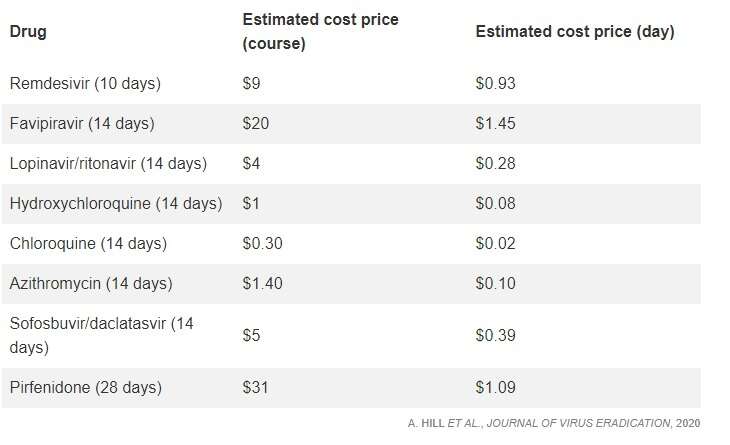730x445 pixels.
Task: Select the $0.93 daily cost value
Action: pos(495,84)
